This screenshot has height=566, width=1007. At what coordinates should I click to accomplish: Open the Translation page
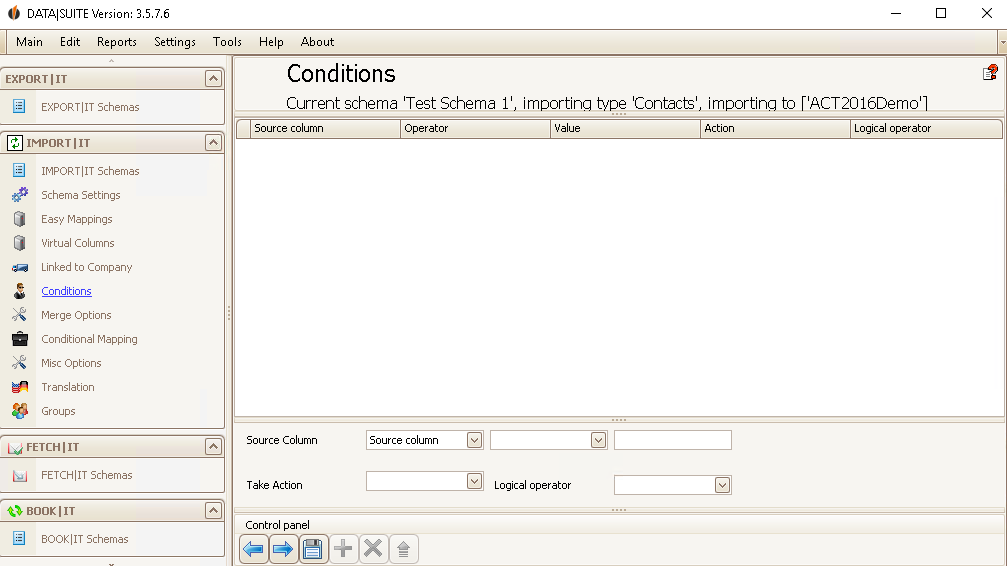[x=67, y=387]
